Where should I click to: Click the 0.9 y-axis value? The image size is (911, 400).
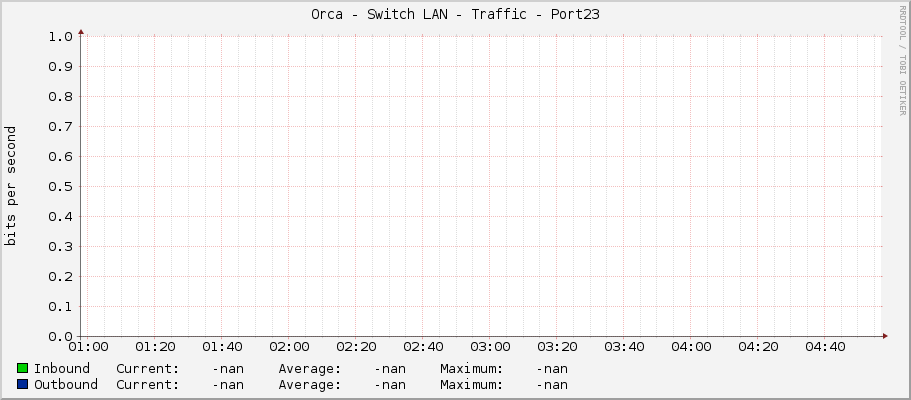click(x=60, y=66)
